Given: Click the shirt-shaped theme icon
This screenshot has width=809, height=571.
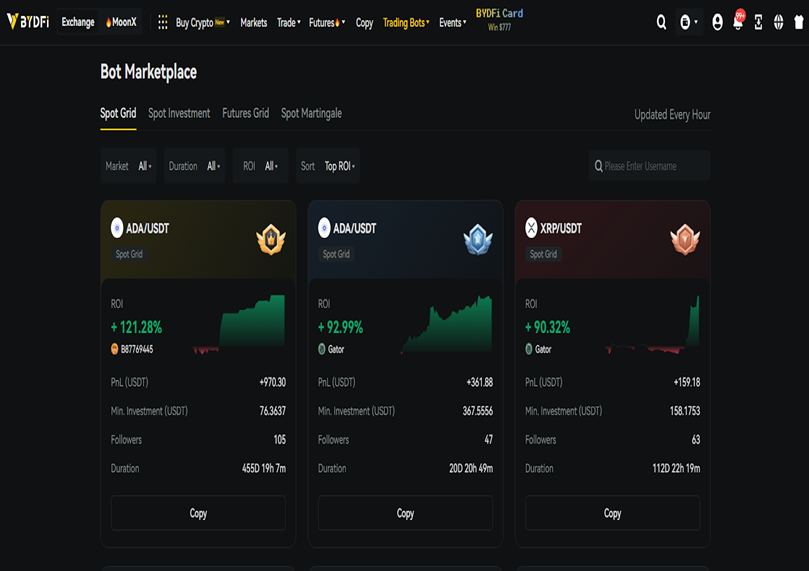Looking at the screenshot, I should tap(798, 22).
